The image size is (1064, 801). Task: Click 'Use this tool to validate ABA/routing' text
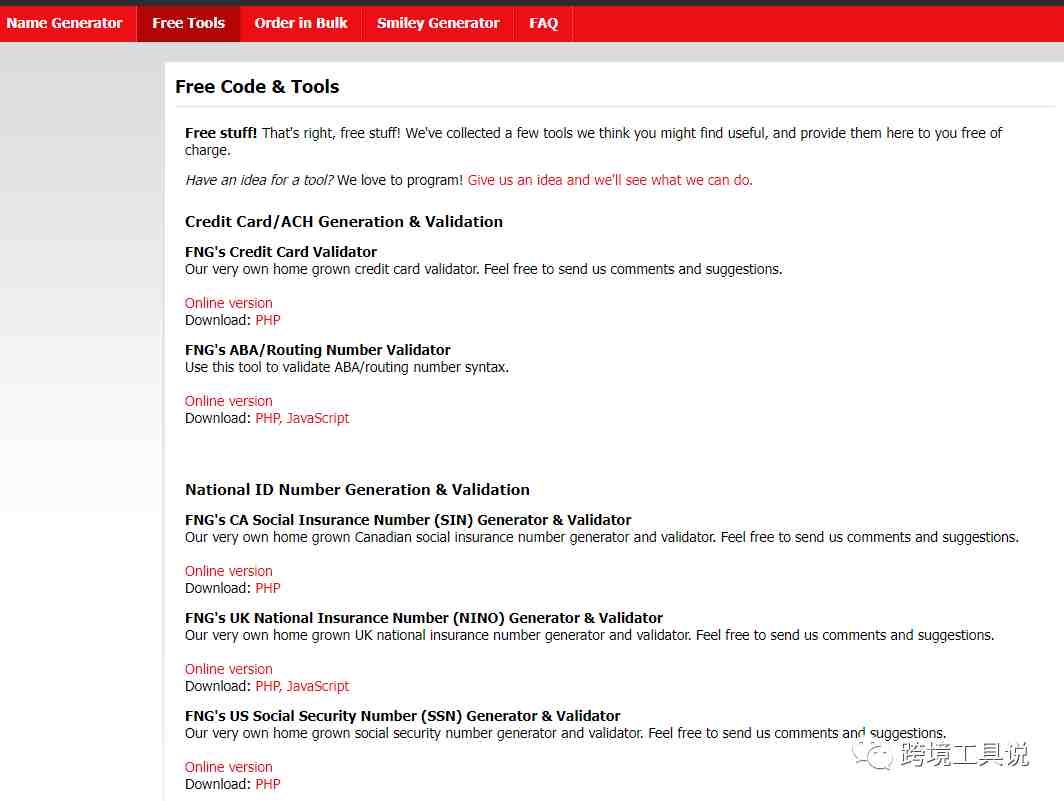coord(347,367)
